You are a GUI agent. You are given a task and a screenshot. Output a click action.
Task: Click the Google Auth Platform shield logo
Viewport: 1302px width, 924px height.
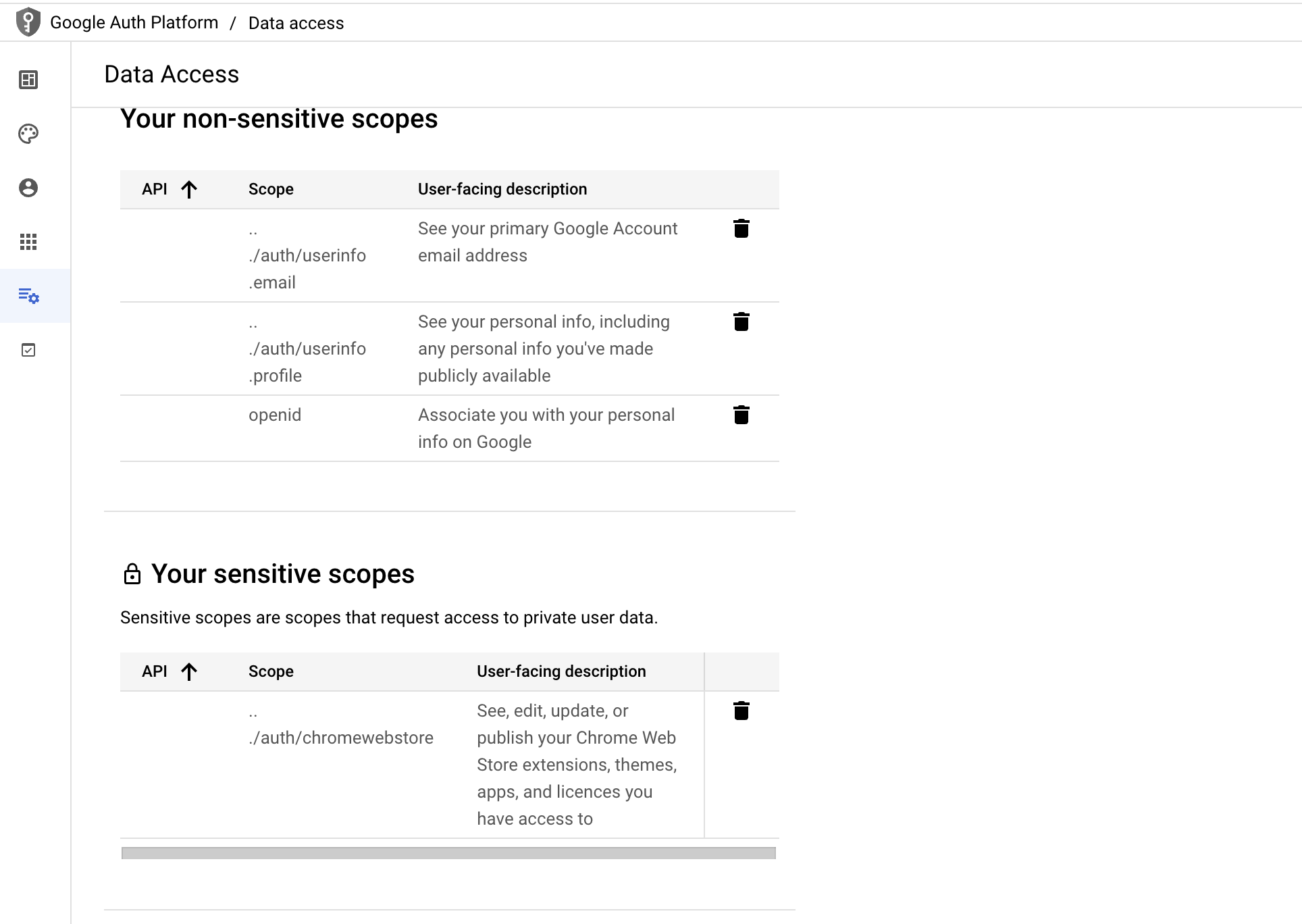pos(27,22)
